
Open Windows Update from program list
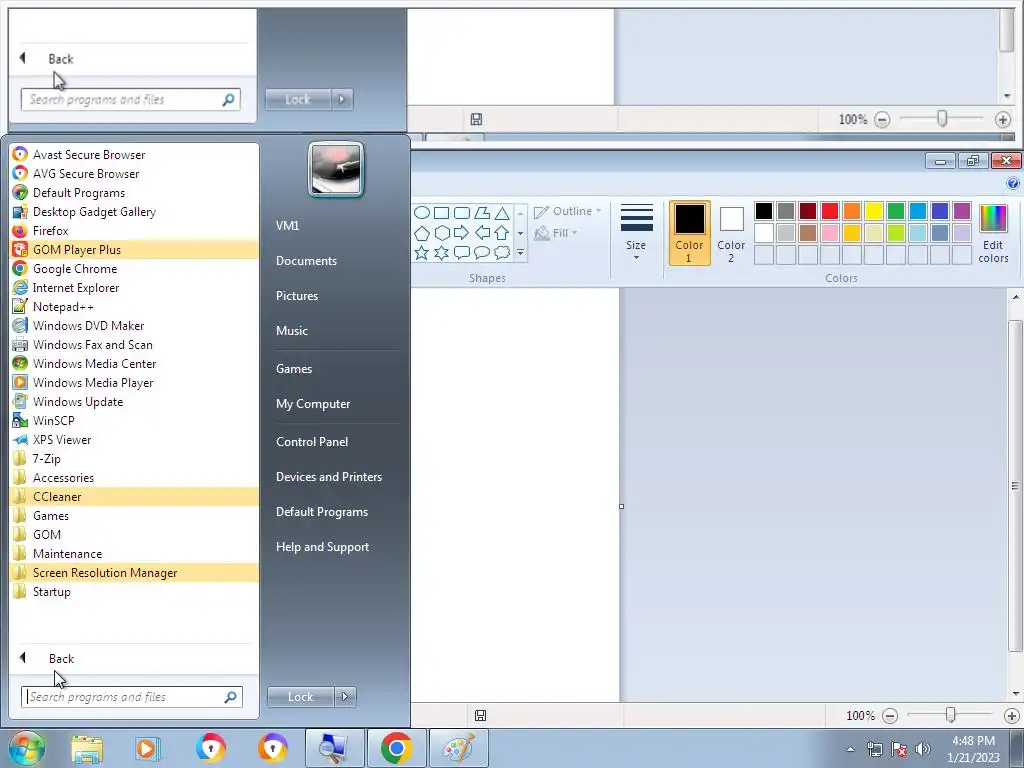tap(134, 402)
